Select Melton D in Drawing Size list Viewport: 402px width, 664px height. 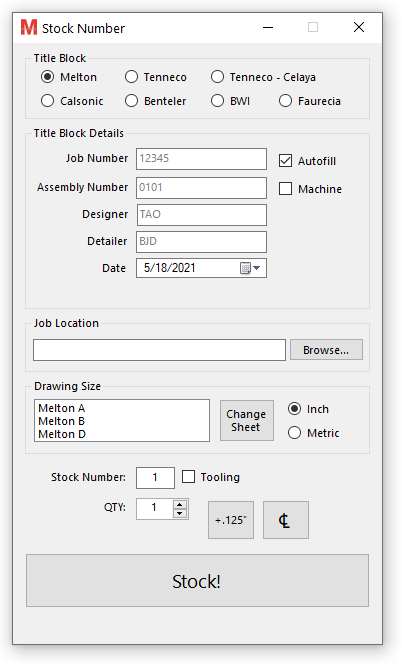[x=62, y=434]
